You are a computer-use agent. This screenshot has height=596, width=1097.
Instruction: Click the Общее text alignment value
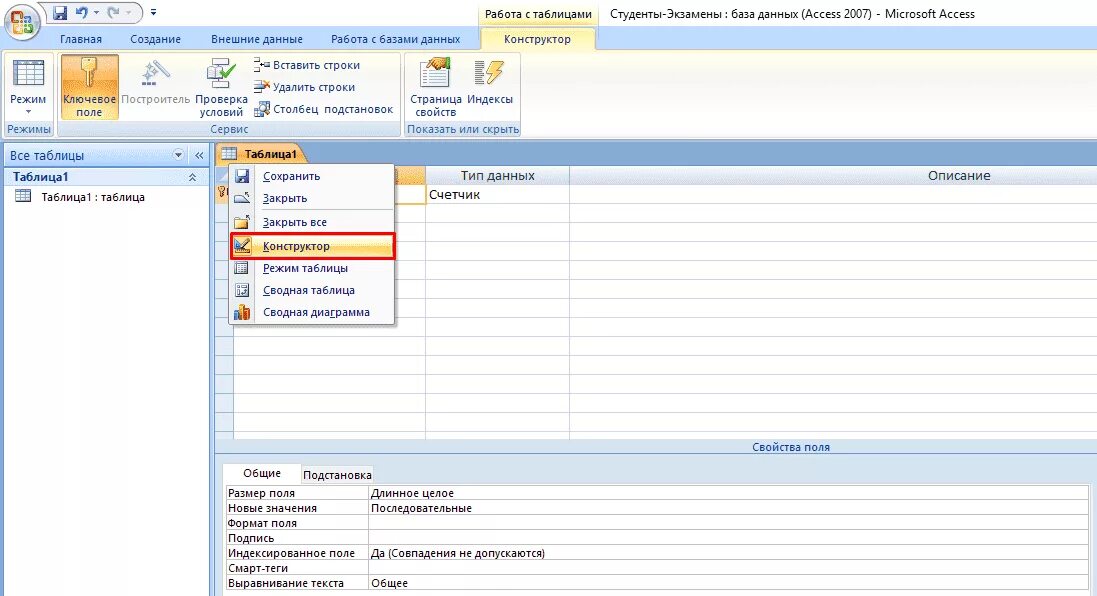728,583
